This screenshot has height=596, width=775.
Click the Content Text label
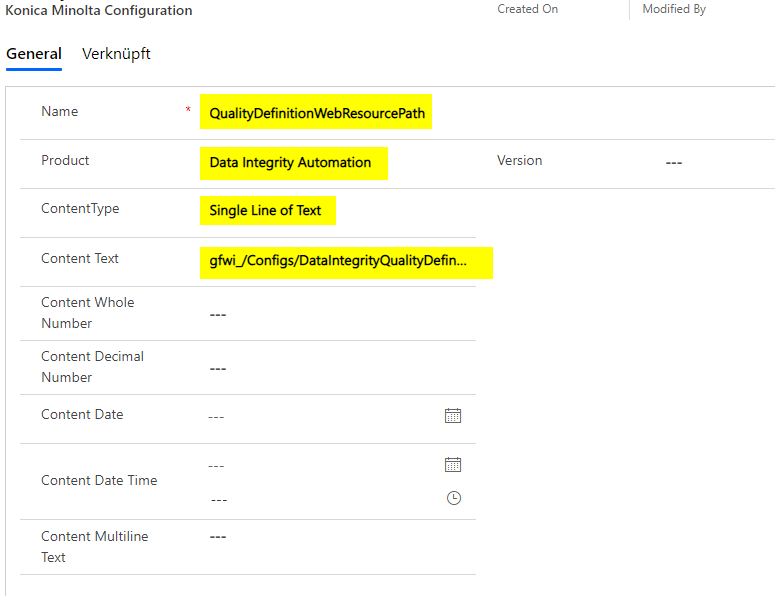click(80, 258)
